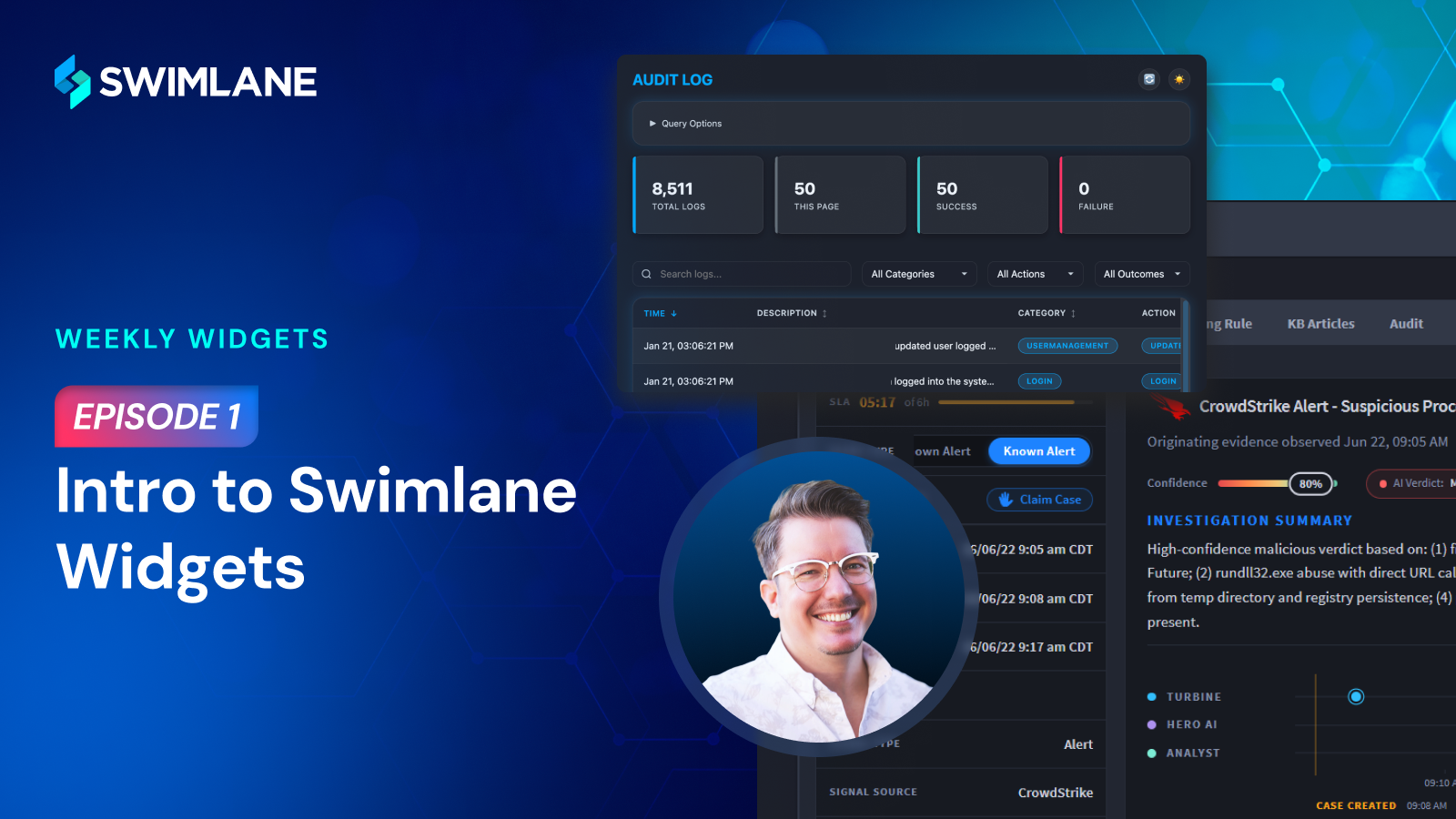Sort by the TIME column header

tap(661, 313)
